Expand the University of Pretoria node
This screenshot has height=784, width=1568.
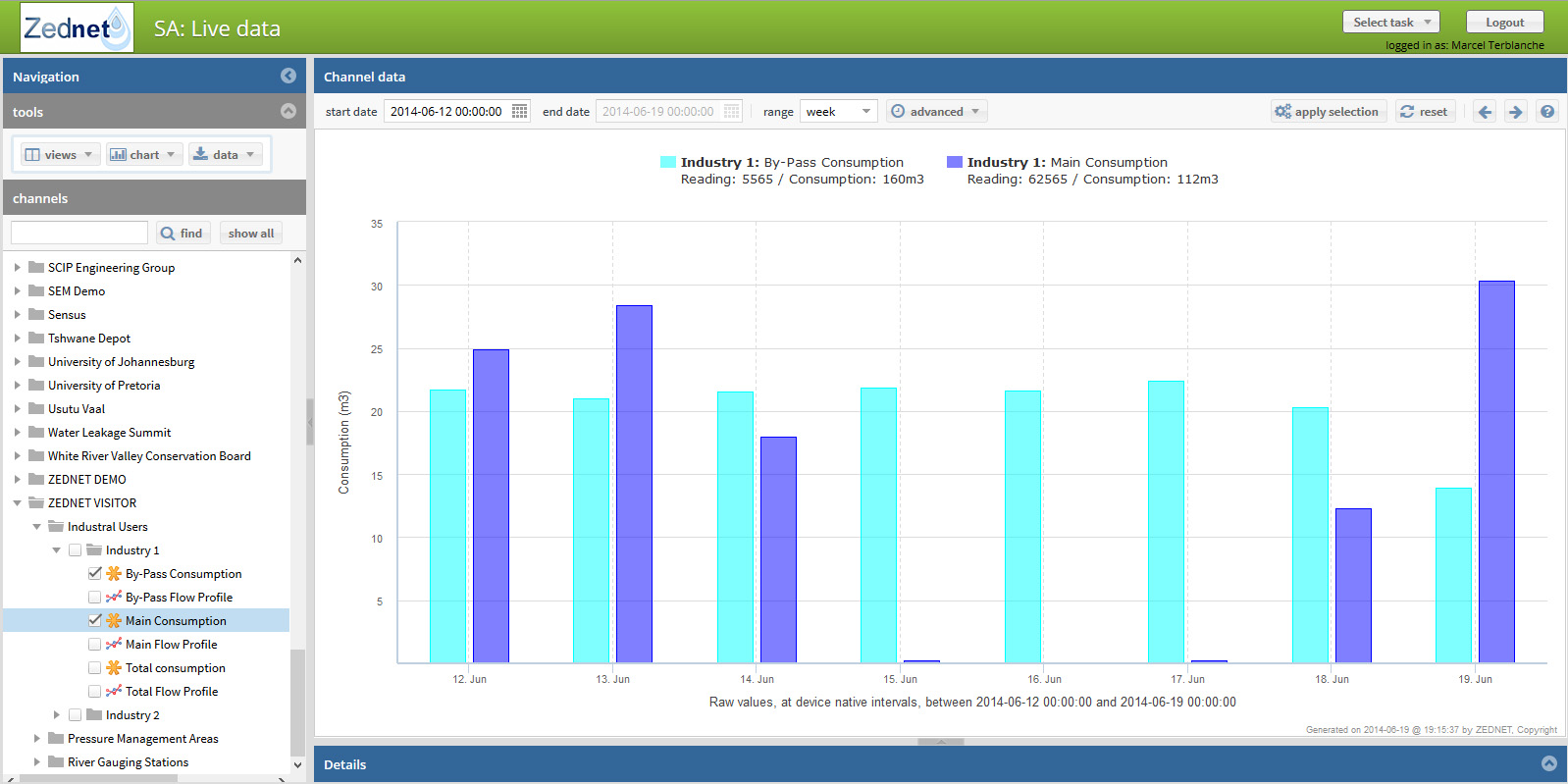coord(17,385)
